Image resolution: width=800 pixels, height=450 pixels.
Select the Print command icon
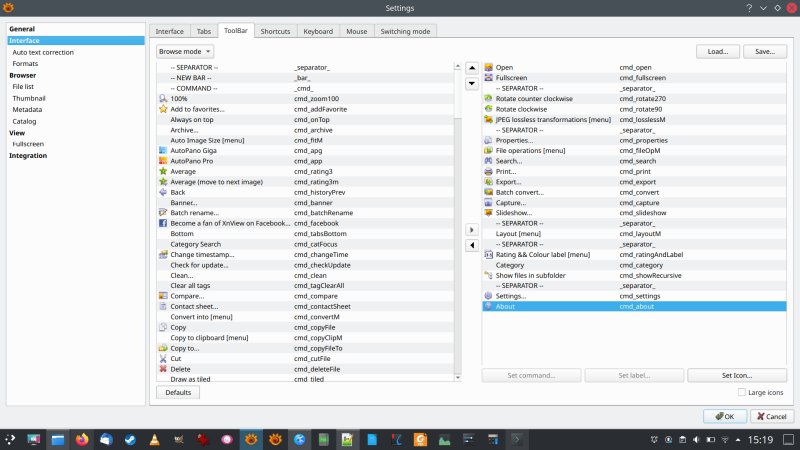coord(489,171)
